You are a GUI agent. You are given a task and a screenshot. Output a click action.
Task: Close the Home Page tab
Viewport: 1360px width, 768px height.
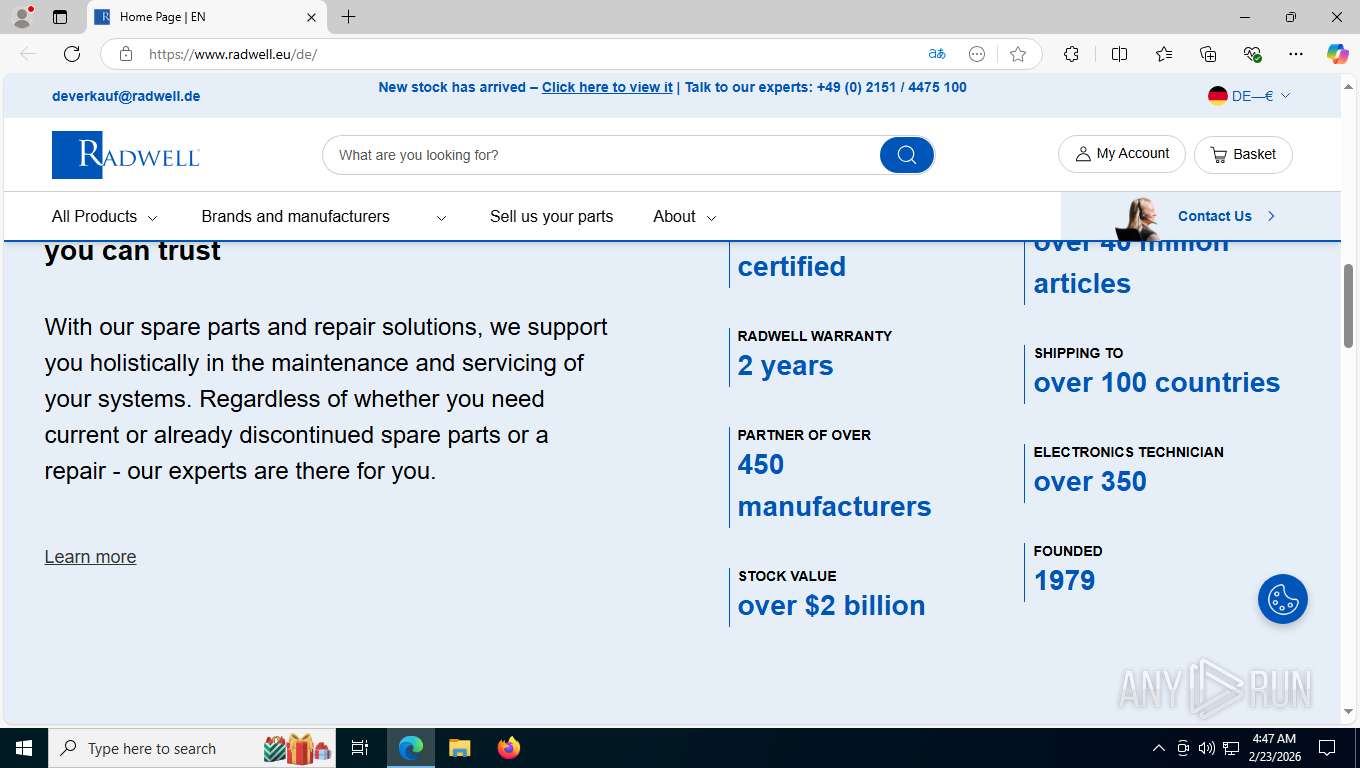[x=311, y=17]
